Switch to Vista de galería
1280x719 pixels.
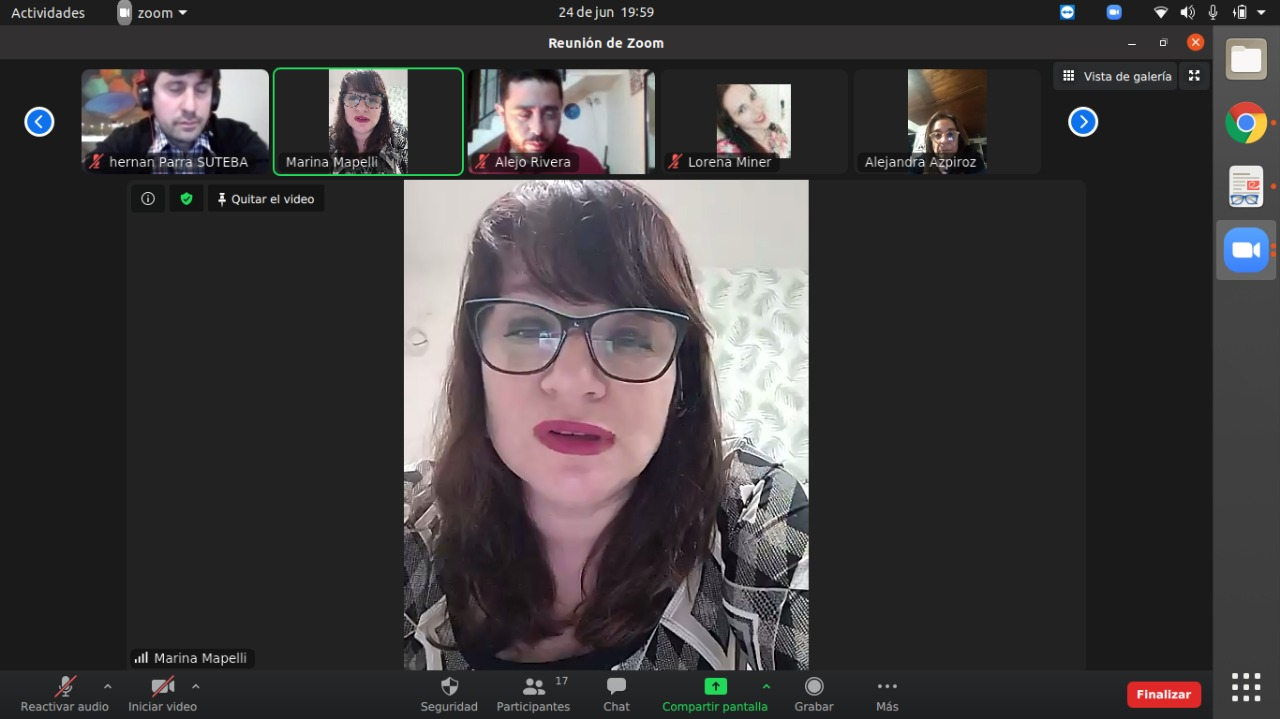click(1116, 76)
